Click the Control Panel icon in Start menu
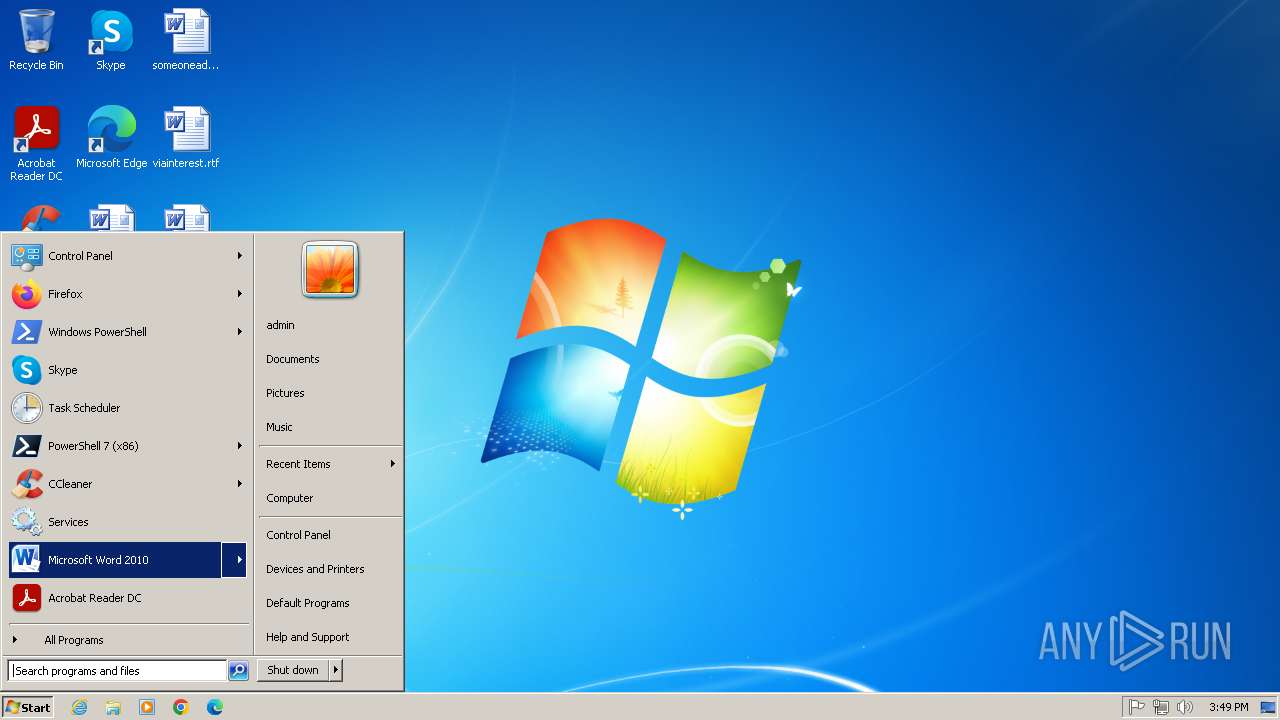The height and width of the screenshot is (720, 1280). pos(26,256)
